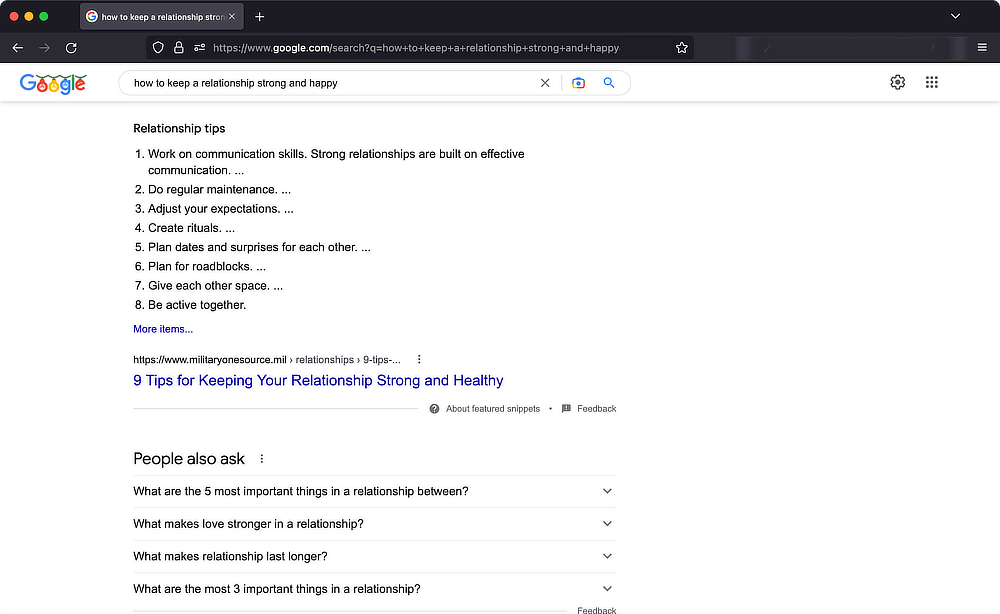Expand "What are the 5 most important things" question

[x=374, y=492]
